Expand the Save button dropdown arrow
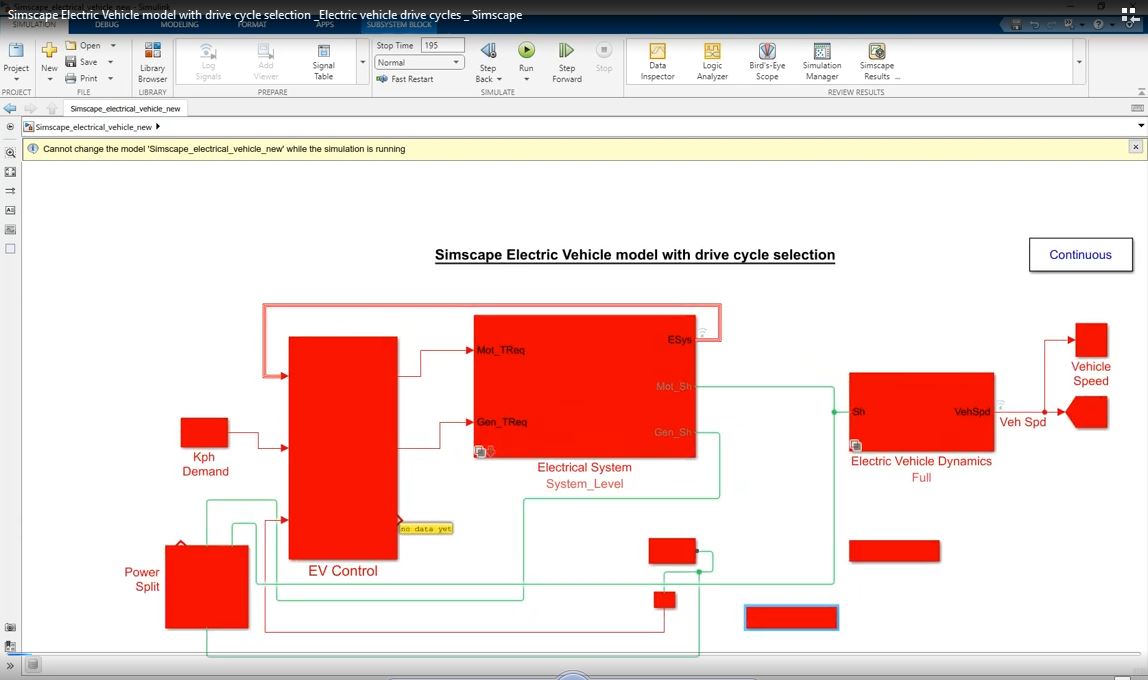This screenshot has height=680, width=1148. [x=111, y=62]
